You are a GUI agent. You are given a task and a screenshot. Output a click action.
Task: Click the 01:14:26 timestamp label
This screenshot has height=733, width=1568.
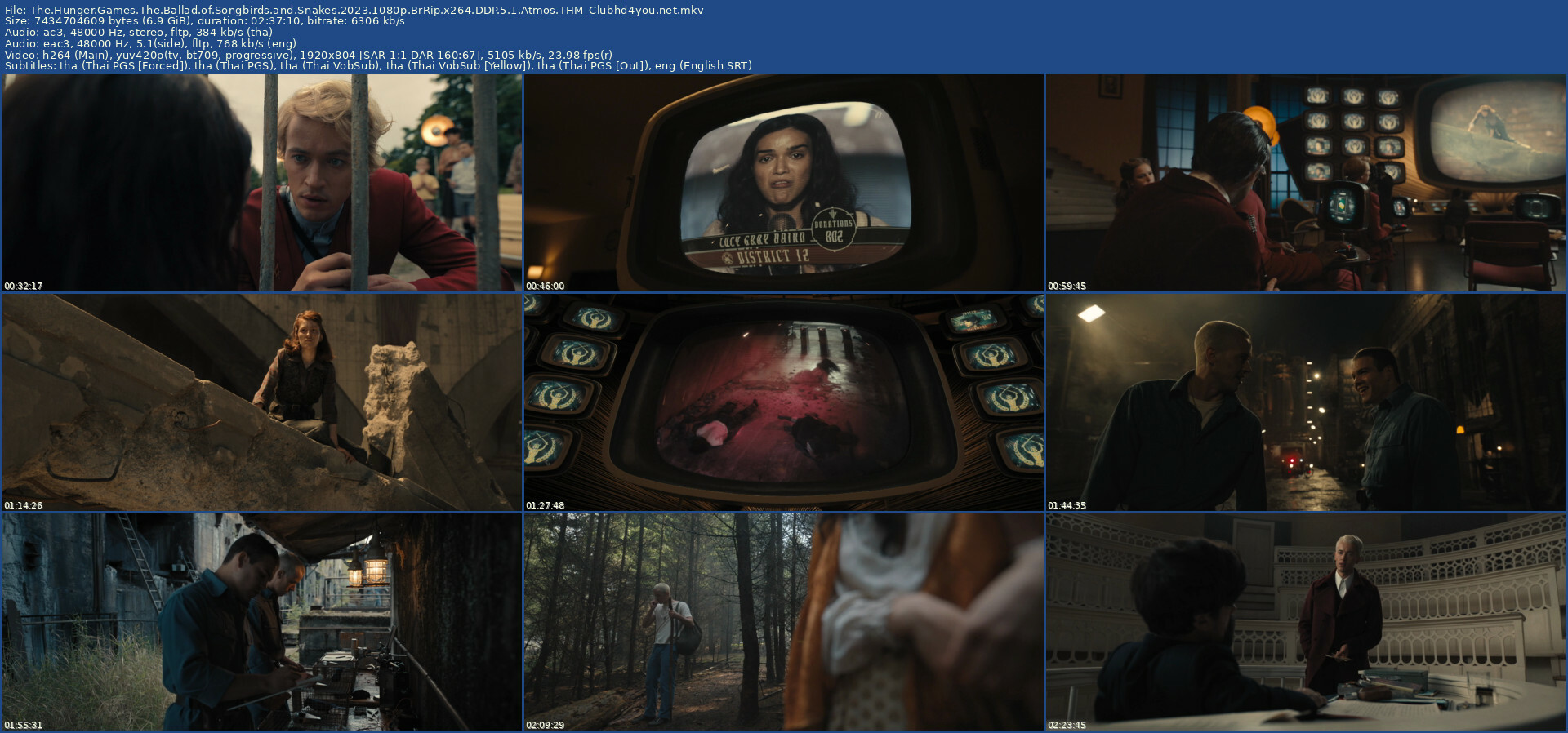[24, 505]
